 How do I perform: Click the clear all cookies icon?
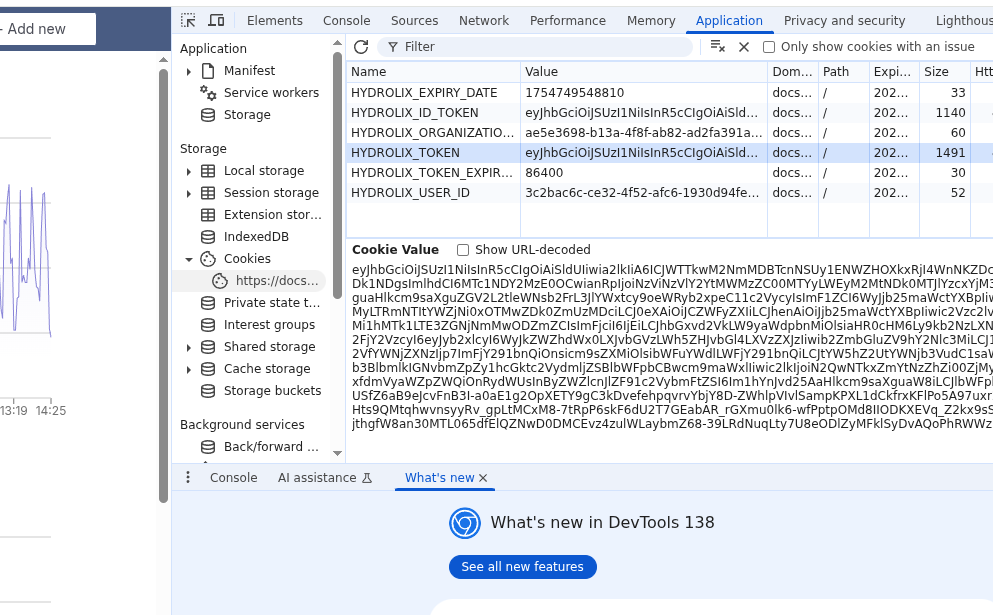pyautogui.click(x=717, y=47)
